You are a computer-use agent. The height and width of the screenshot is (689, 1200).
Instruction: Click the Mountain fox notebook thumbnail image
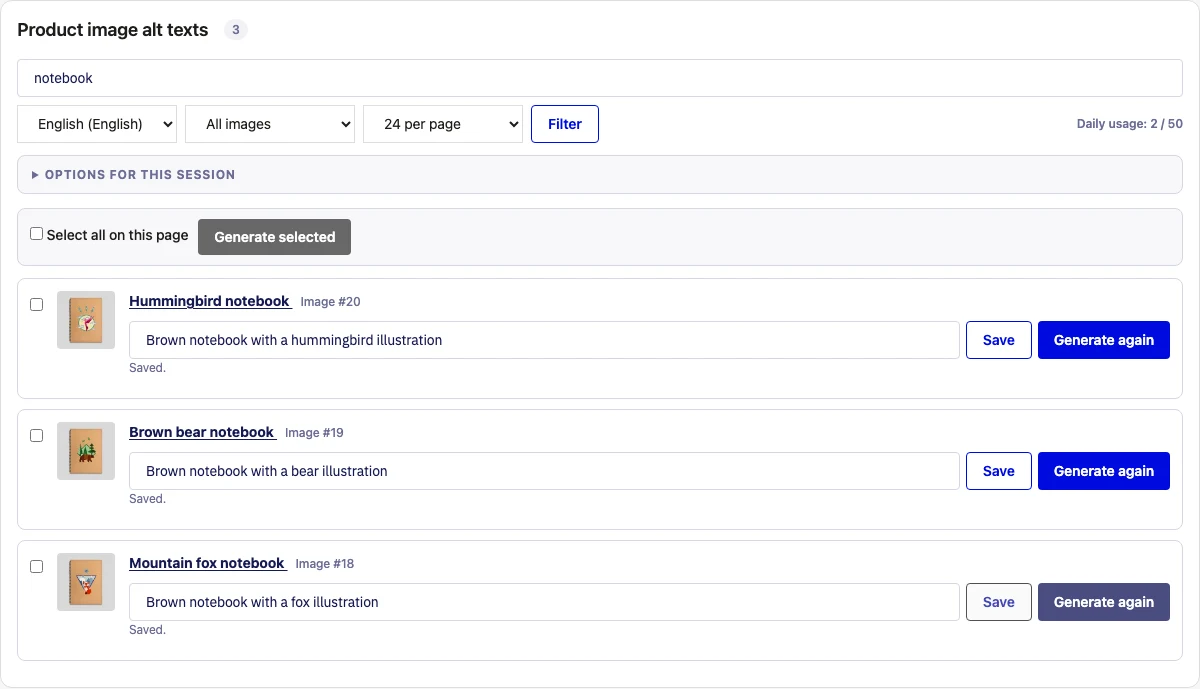[x=86, y=582]
